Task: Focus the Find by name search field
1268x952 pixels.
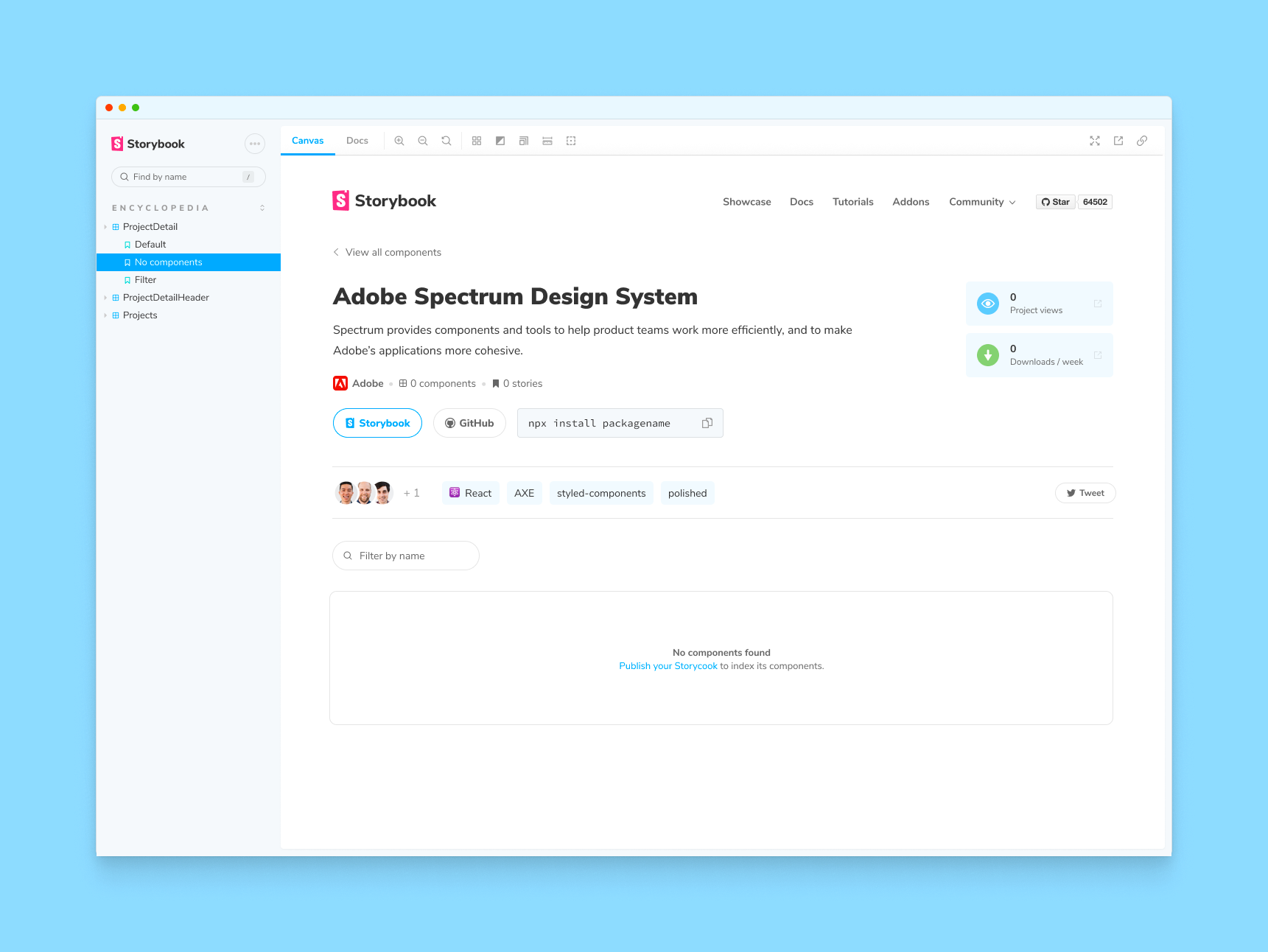Action: coord(189,177)
